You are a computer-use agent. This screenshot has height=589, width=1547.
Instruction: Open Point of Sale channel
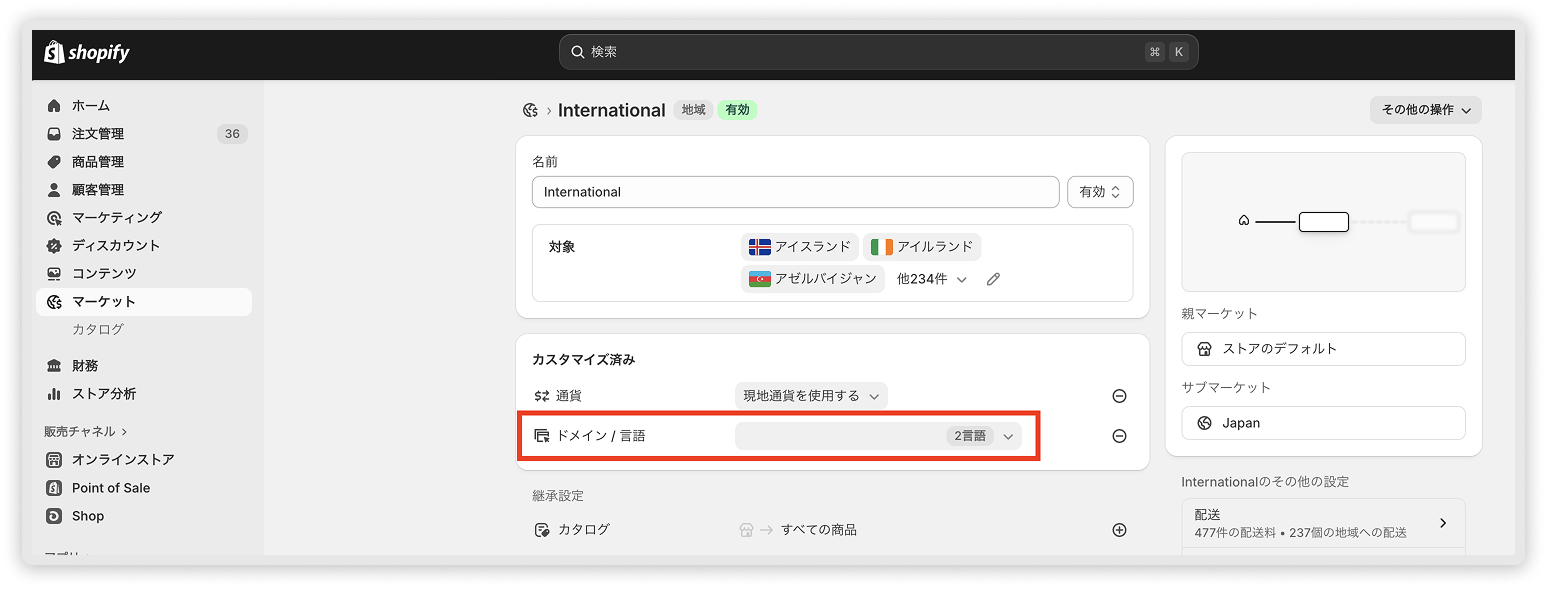click(x=110, y=488)
